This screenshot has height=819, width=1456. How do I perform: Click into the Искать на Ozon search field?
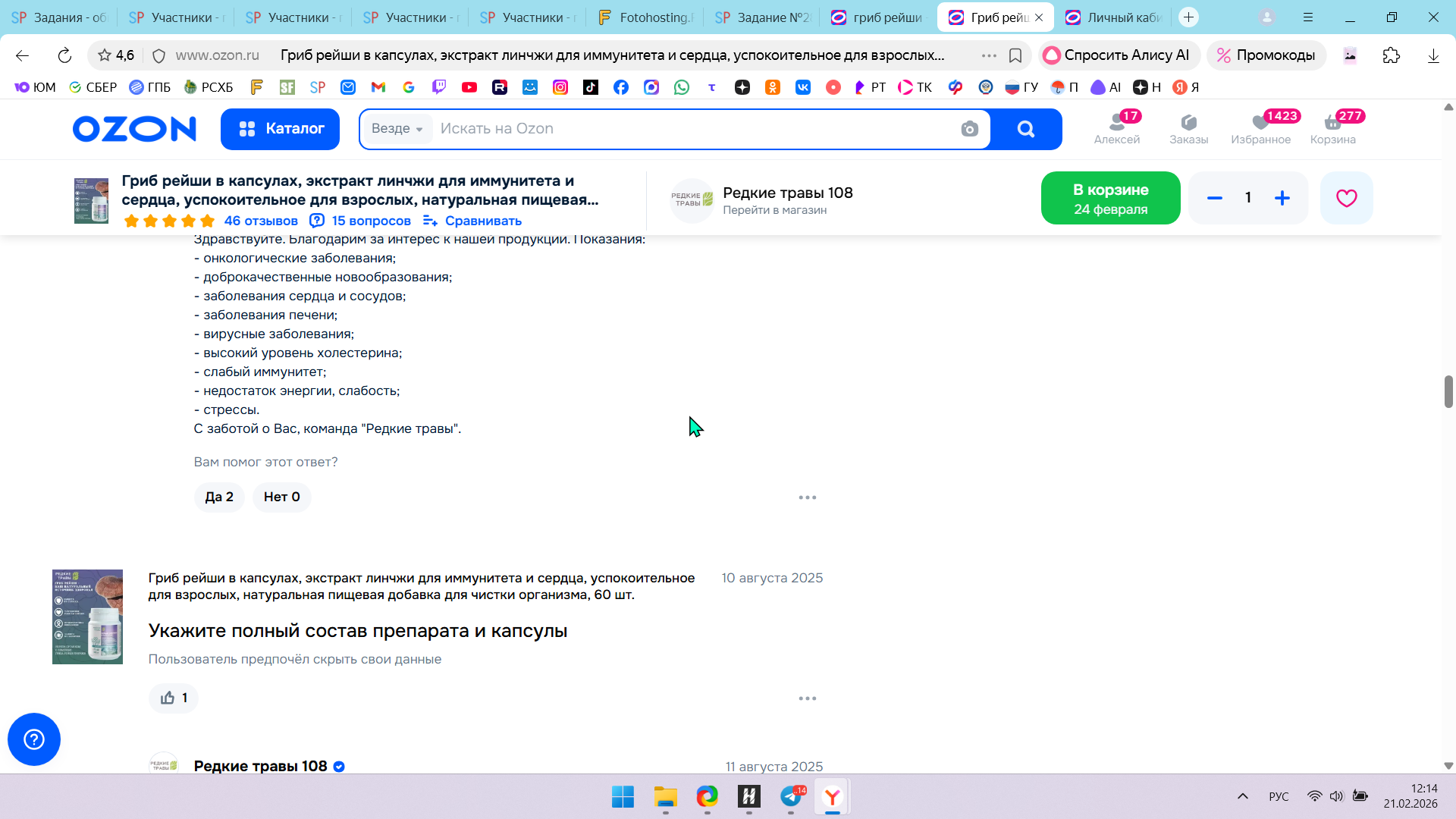(682, 129)
